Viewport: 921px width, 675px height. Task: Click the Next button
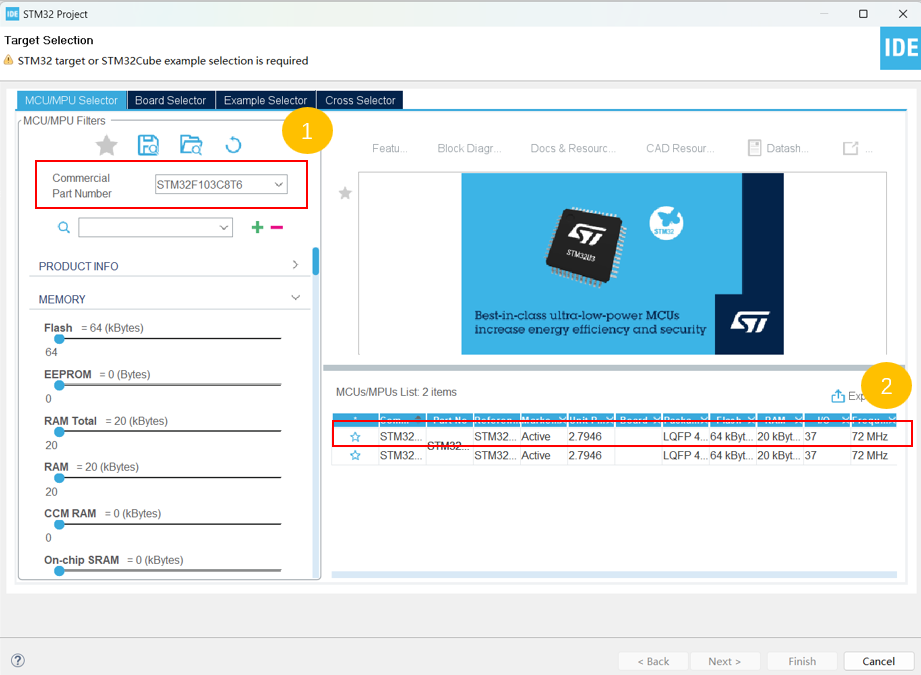[725, 661]
